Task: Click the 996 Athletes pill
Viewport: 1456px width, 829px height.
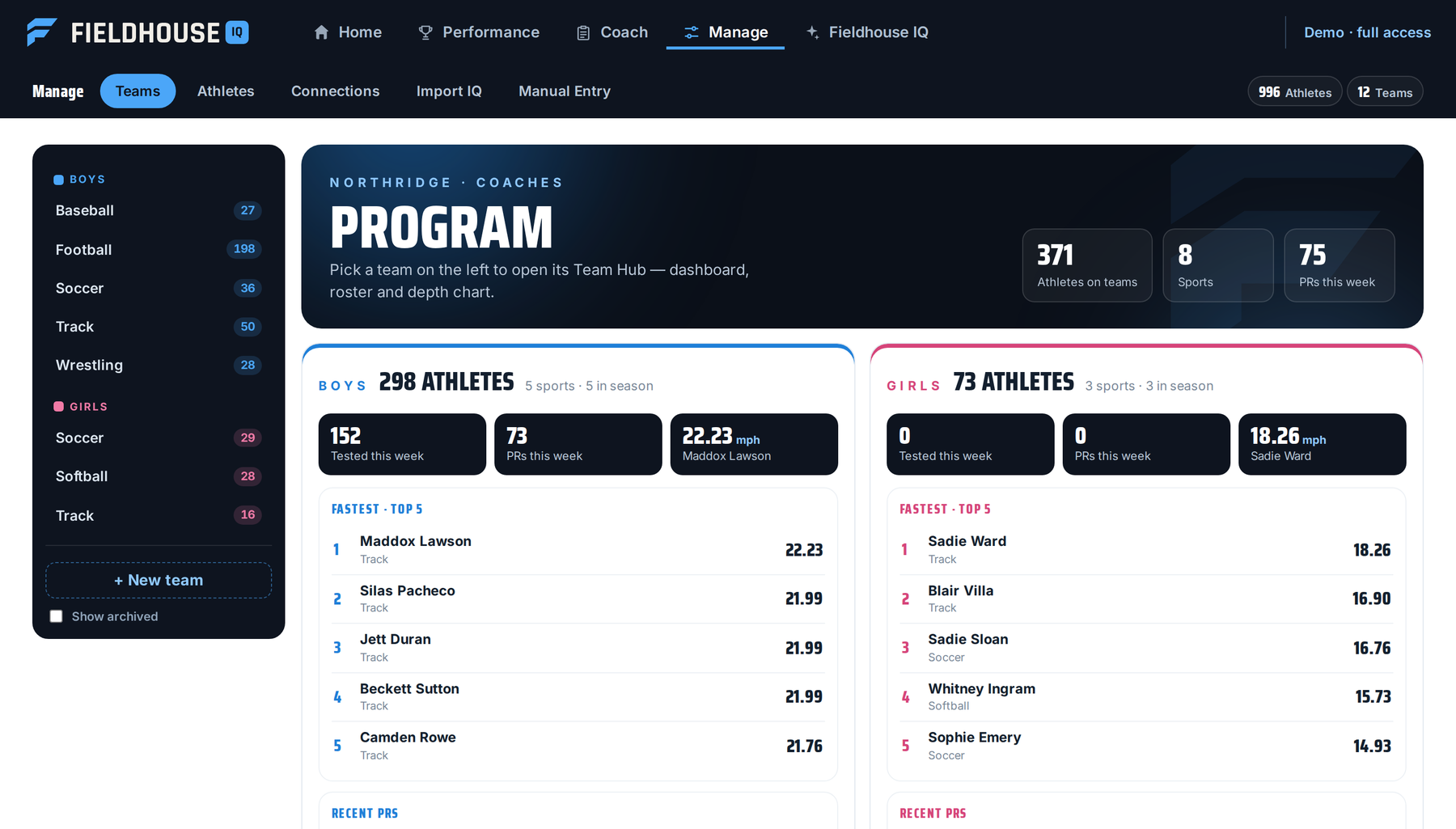Action: coord(1295,92)
